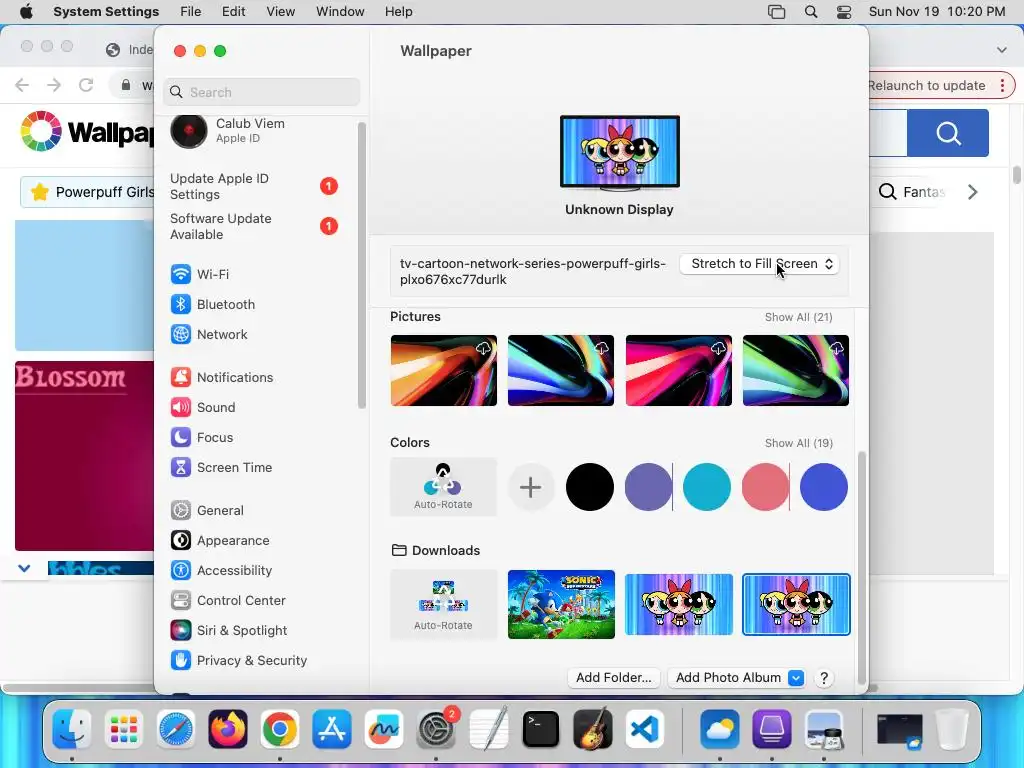1024x768 pixels.
Task: Open the Stretch to Fill Screen dropdown
Action: coord(760,264)
